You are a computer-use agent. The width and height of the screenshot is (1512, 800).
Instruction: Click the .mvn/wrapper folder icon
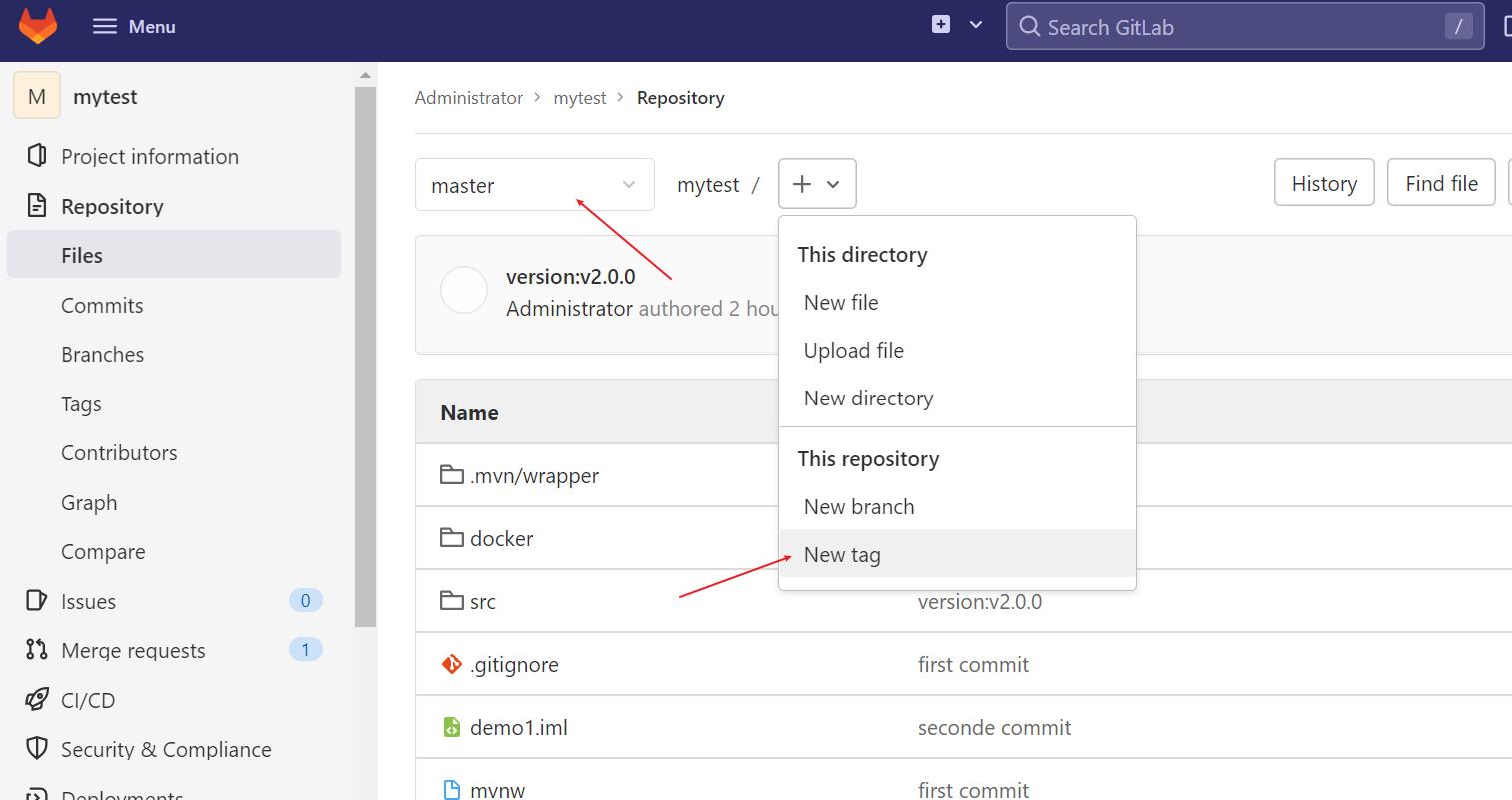(x=452, y=474)
